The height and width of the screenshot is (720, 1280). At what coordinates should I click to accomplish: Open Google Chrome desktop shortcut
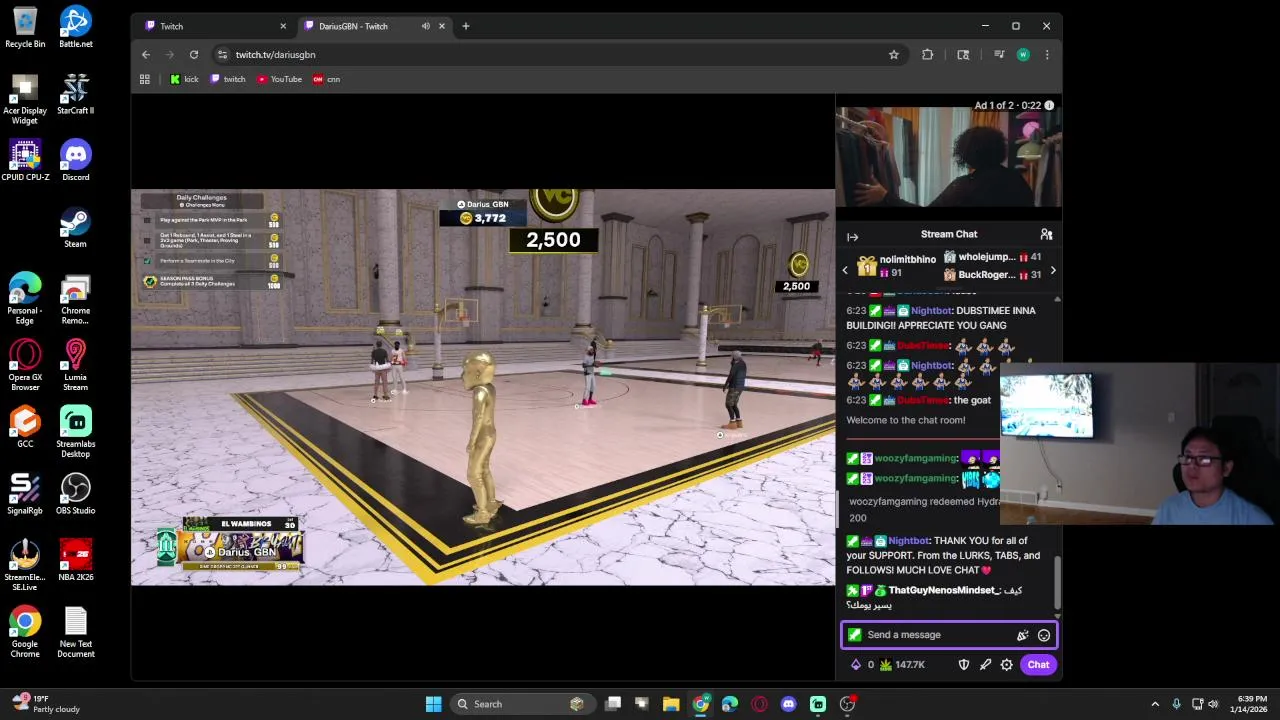coord(25,632)
